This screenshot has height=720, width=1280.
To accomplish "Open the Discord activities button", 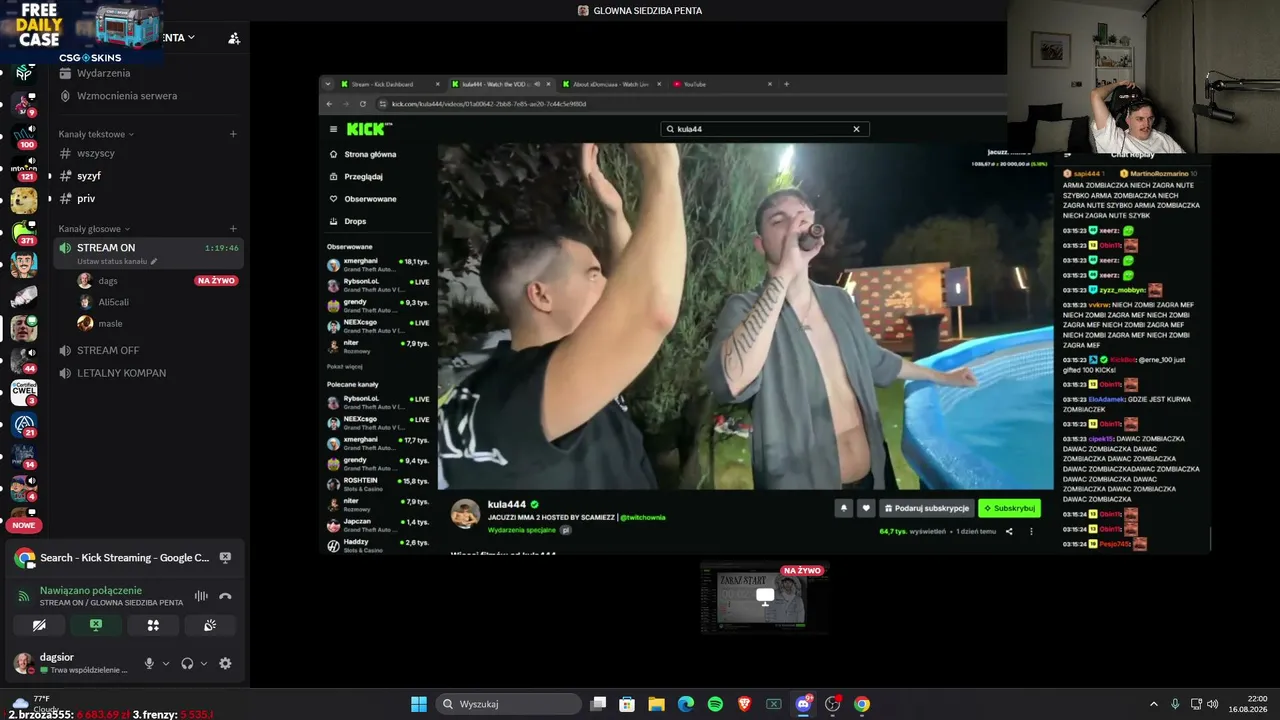I will click(x=153, y=625).
